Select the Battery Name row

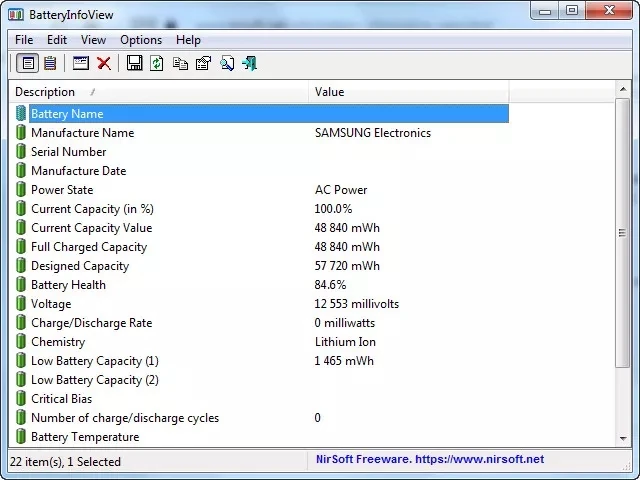click(269, 113)
